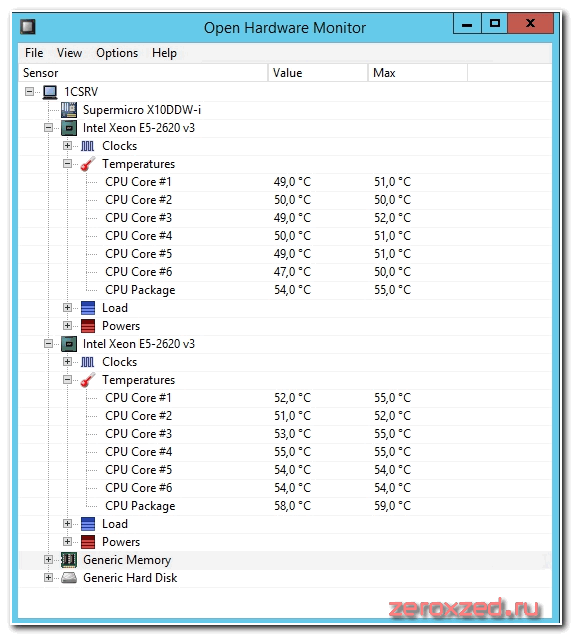
Task: Expand Powers under the first Xeon CPU
Action: (x=67, y=325)
